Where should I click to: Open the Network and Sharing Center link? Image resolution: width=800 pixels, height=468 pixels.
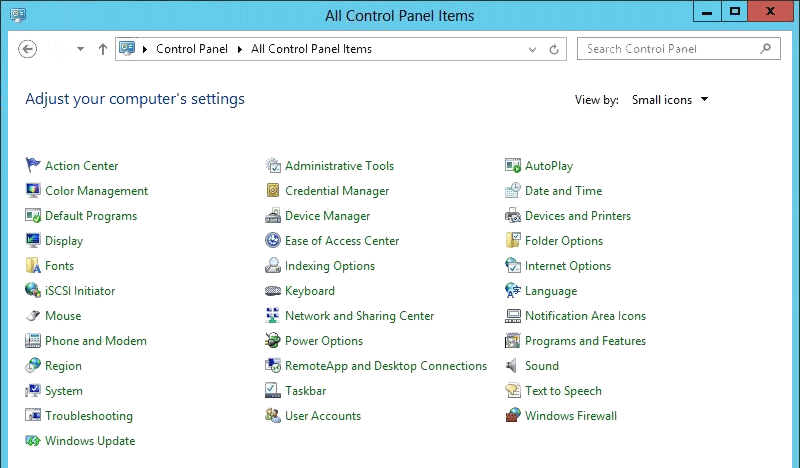point(359,316)
